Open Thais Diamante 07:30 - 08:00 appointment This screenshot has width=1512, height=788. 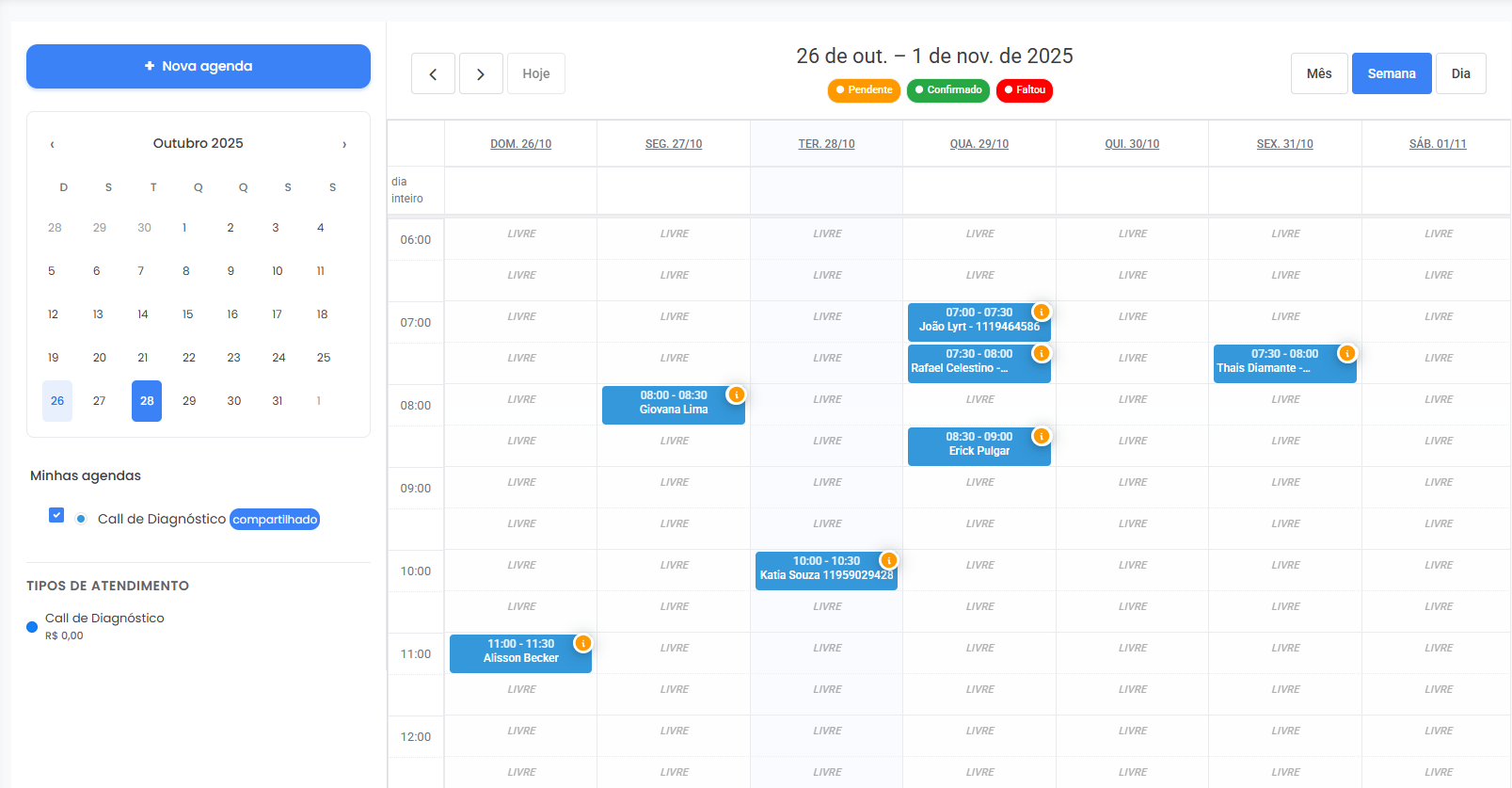(1285, 362)
